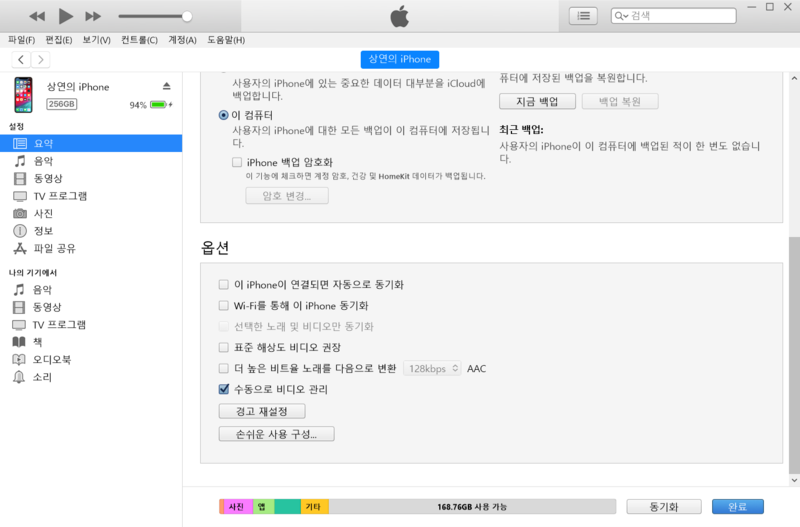Click the blue 완료 button
The image size is (800, 527).
(x=738, y=507)
